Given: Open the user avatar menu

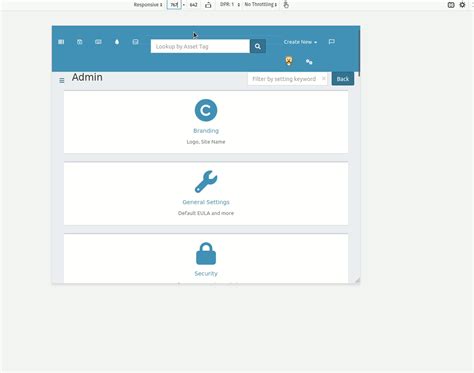Looking at the screenshot, I should tap(289, 61).
